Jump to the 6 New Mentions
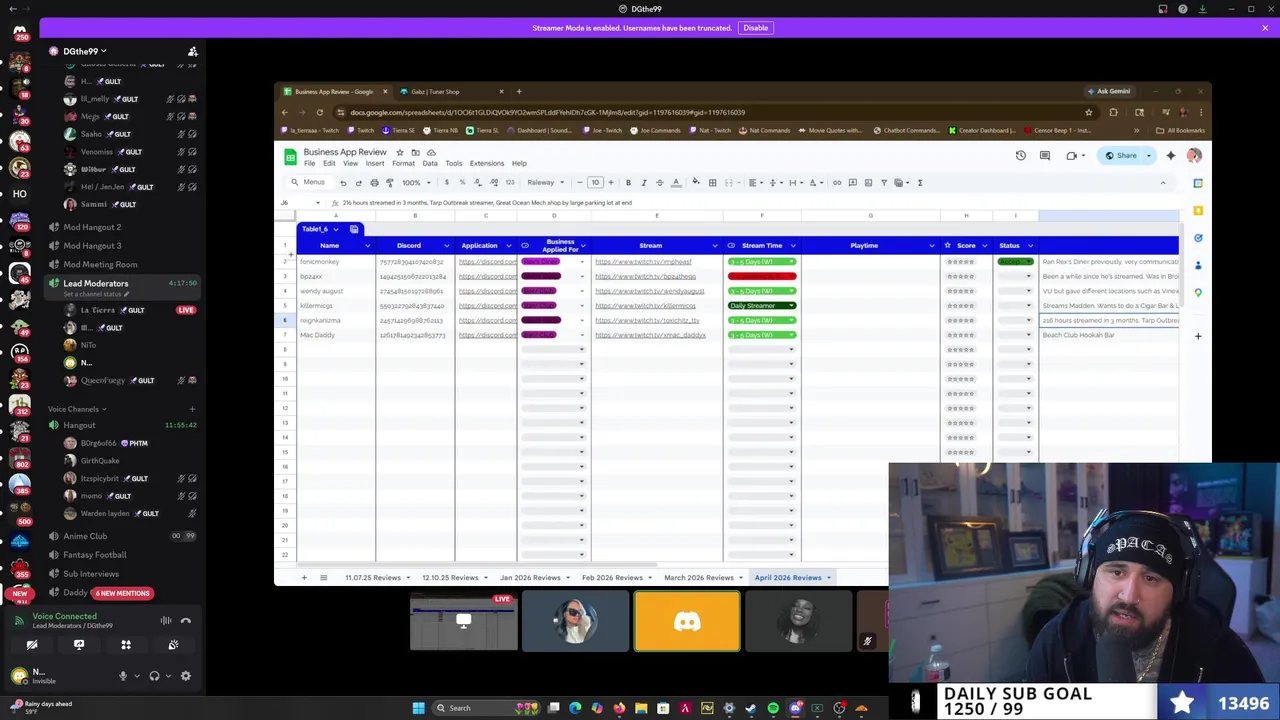 pyautogui.click(x=123, y=593)
